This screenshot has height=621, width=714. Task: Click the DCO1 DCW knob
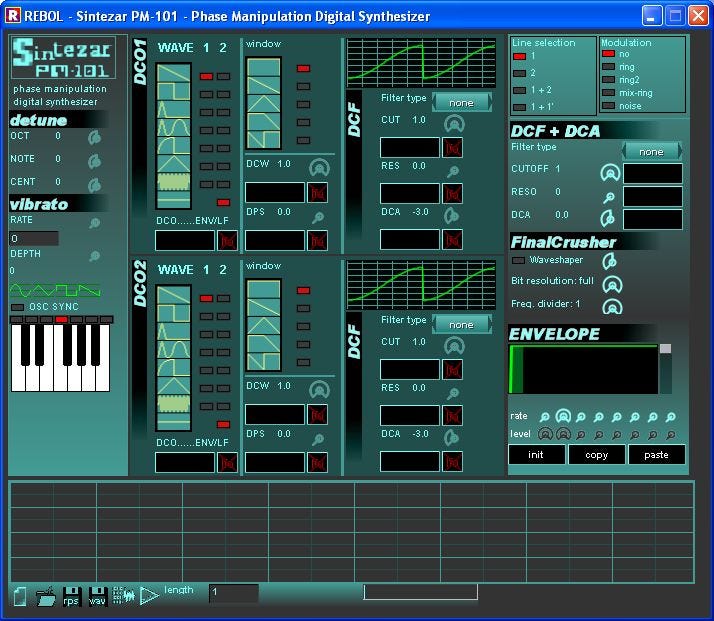coord(319,168)
